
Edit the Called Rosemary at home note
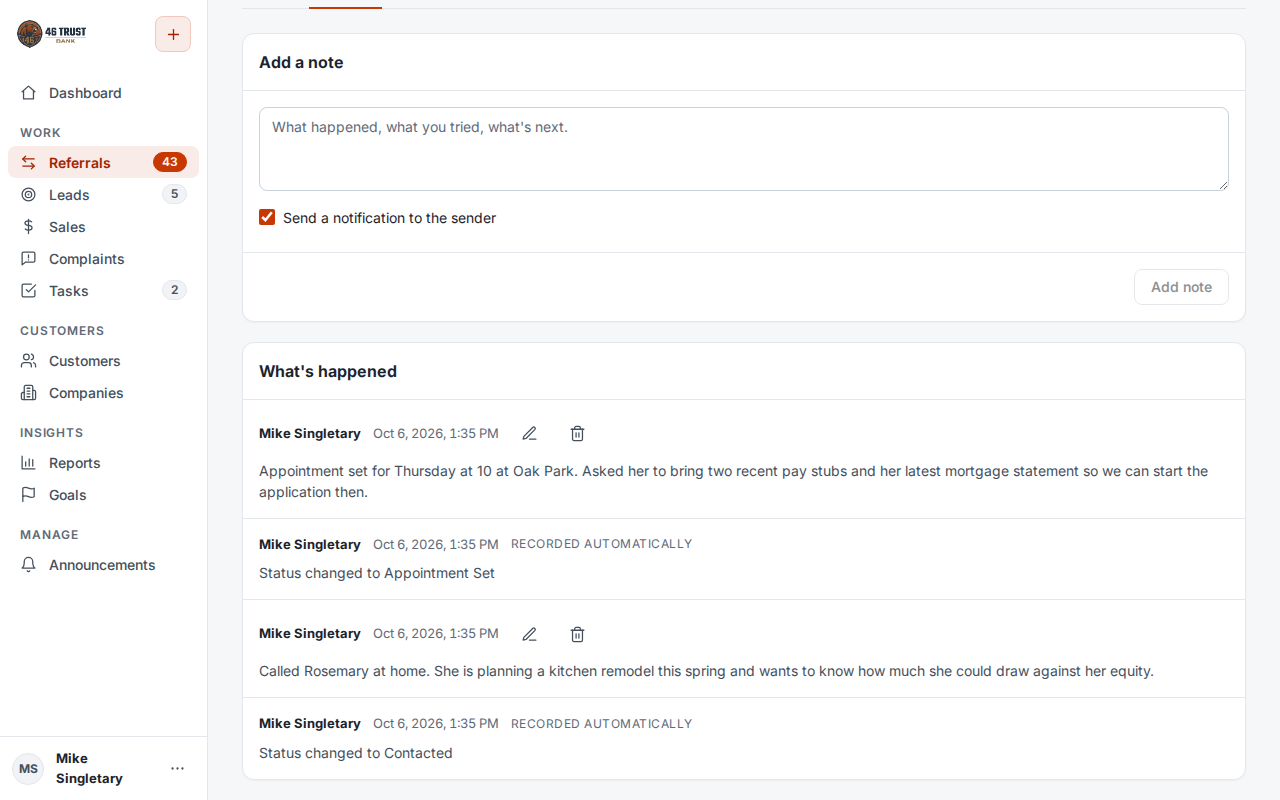click(x=530, y=634)
